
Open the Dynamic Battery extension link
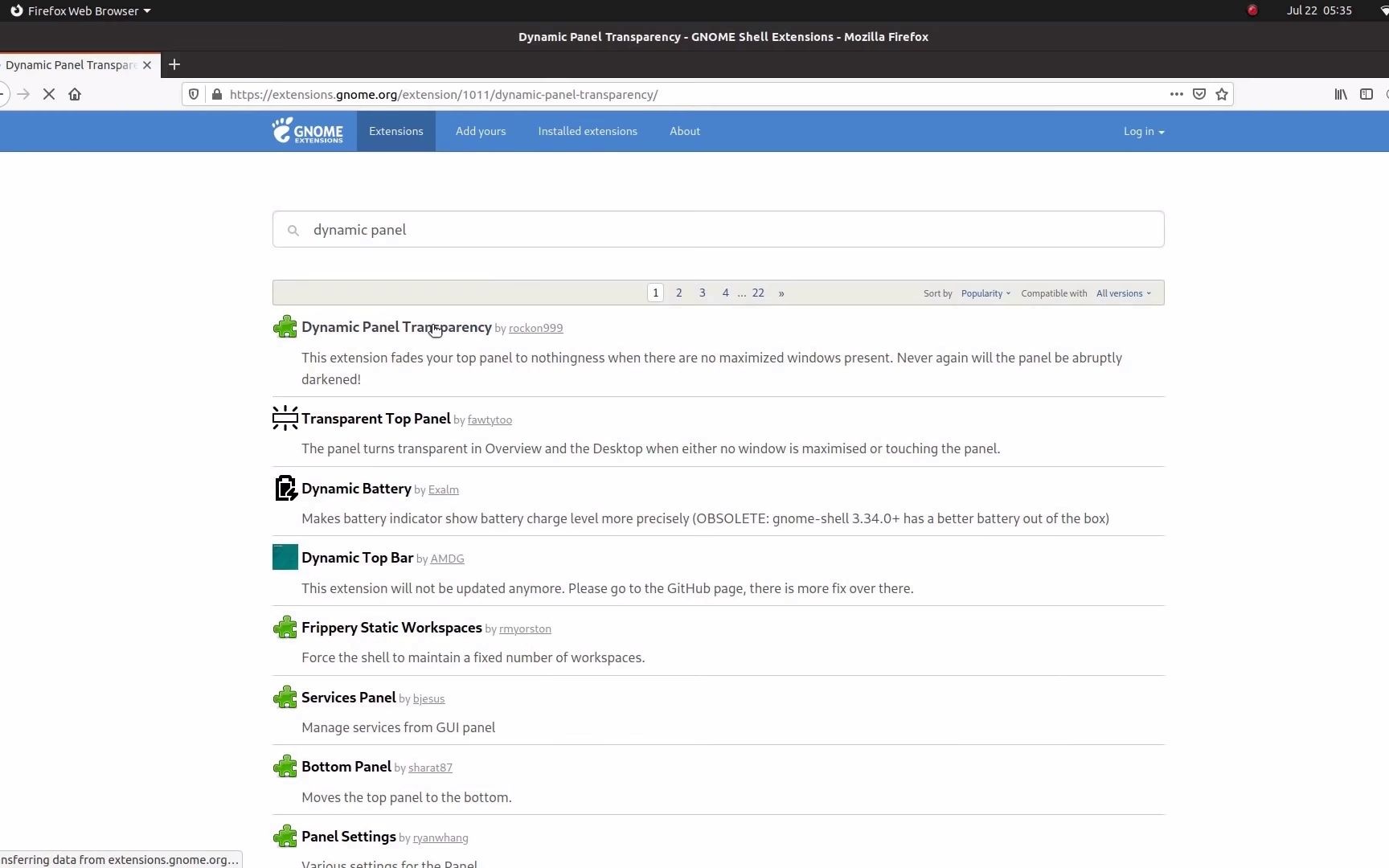[x=356, y=489]
